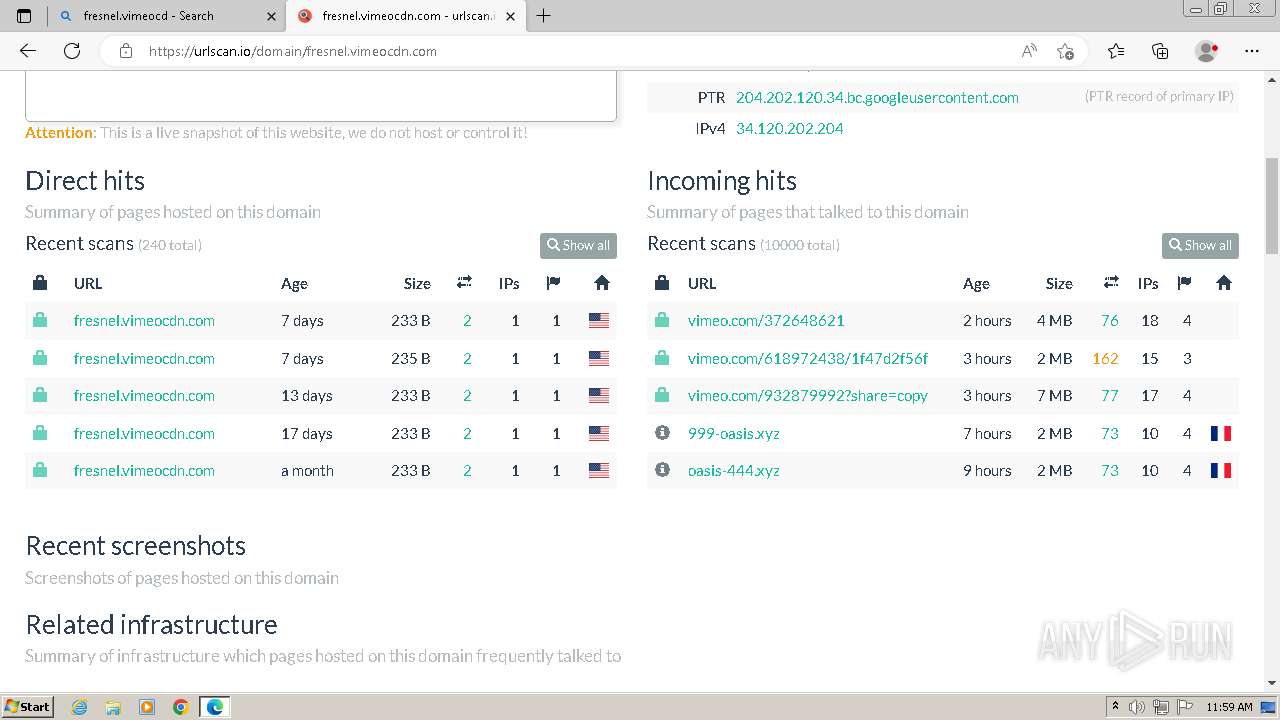Open the 13 days old fresnel.vimeocdn.com scan

pyautogui.click(x=144, y=396)
